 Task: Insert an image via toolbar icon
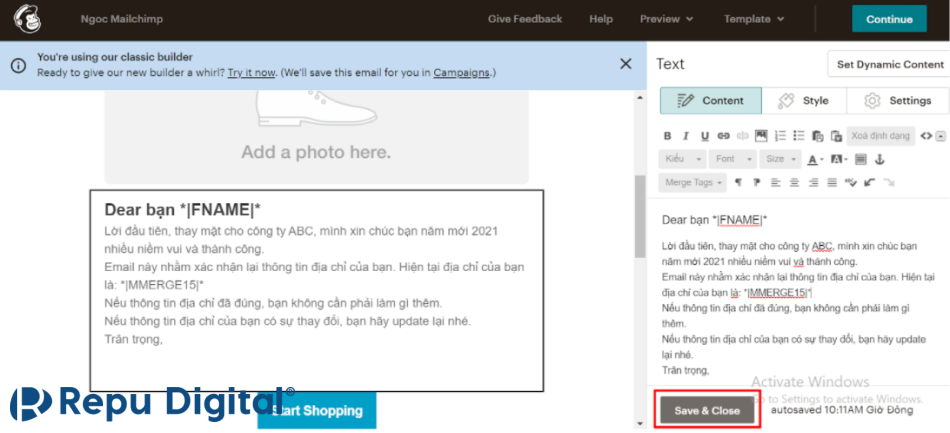point(760,136)
